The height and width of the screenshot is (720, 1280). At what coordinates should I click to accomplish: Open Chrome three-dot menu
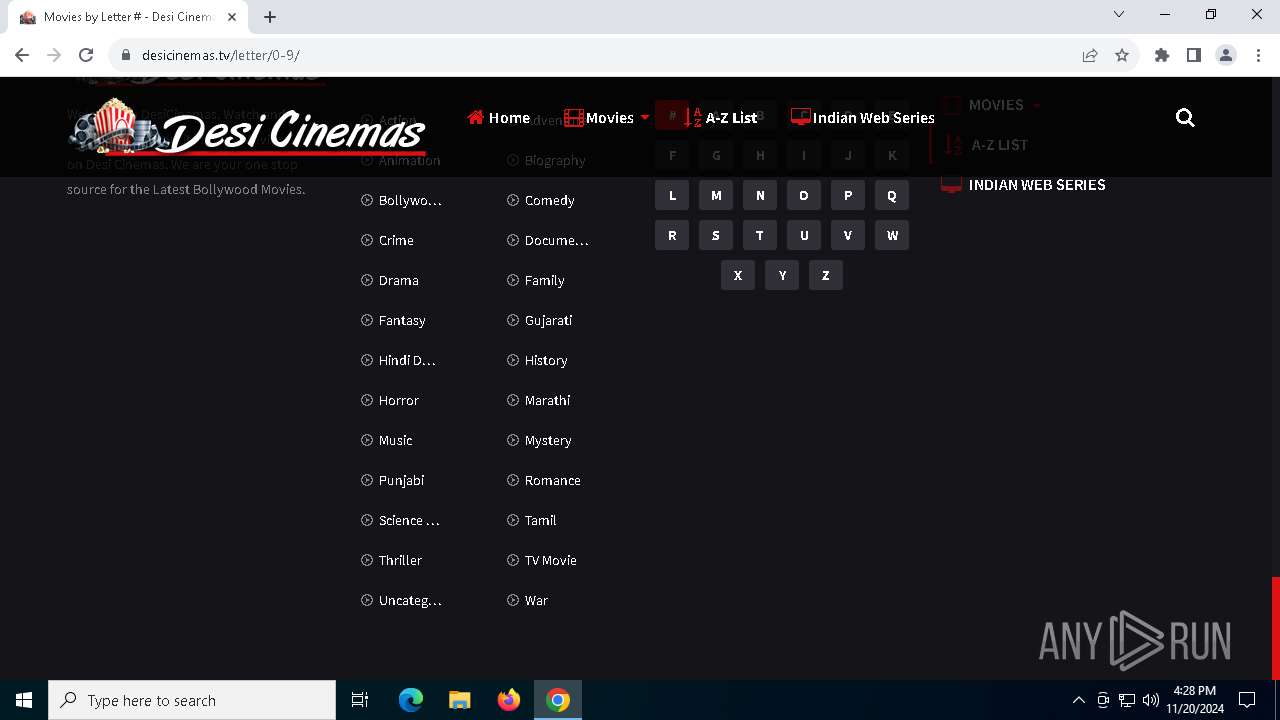tap(1258, 55)
